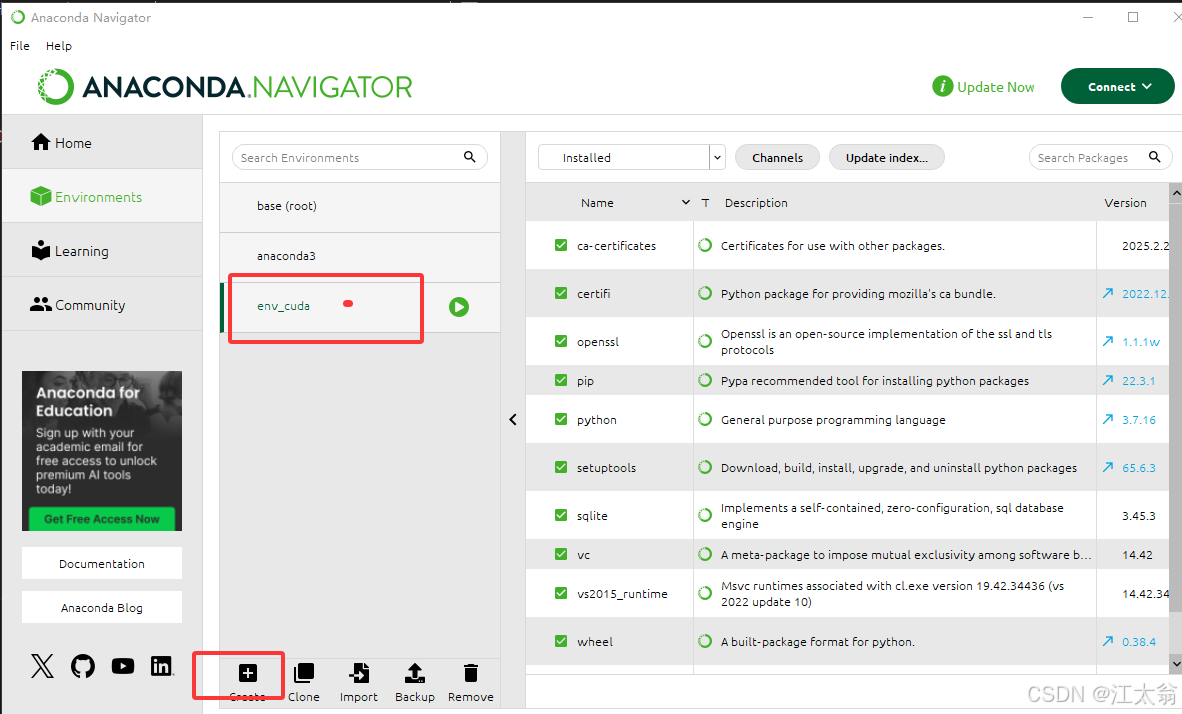Click the package list scroll-up arrow
This screenshot has width=1182, height=714.
[1175, 194]
